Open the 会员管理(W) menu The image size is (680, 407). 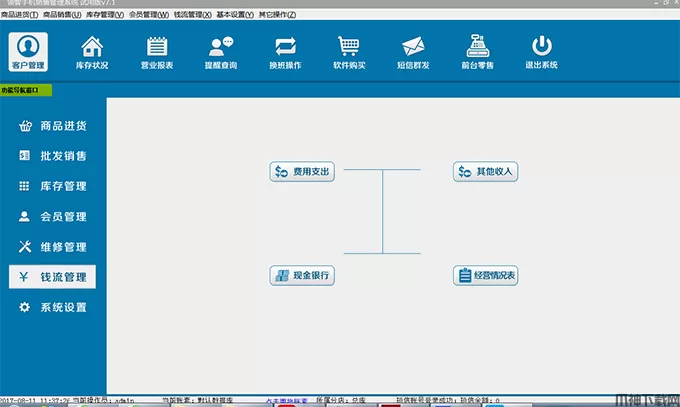[x=149, y=15]
